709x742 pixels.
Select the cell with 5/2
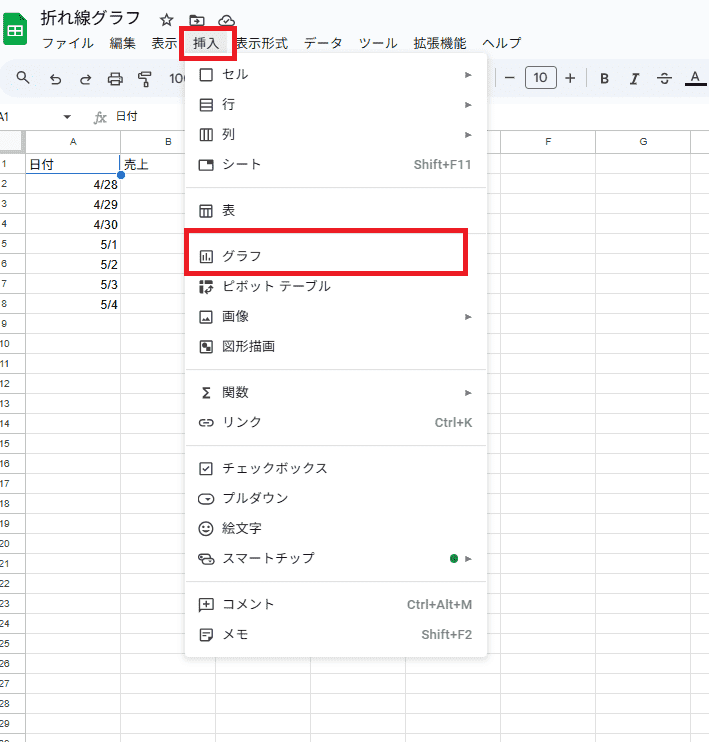(73, 264)
